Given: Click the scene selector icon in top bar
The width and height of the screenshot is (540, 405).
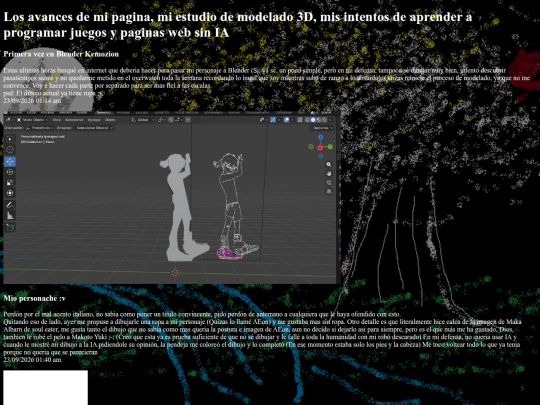Looking at the screenshot, I should tap(313, 112).
